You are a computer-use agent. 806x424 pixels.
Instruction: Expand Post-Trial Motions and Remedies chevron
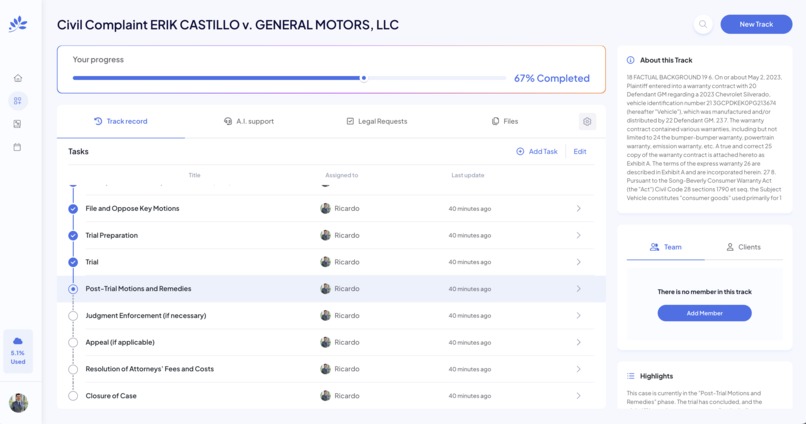point(578,289)
